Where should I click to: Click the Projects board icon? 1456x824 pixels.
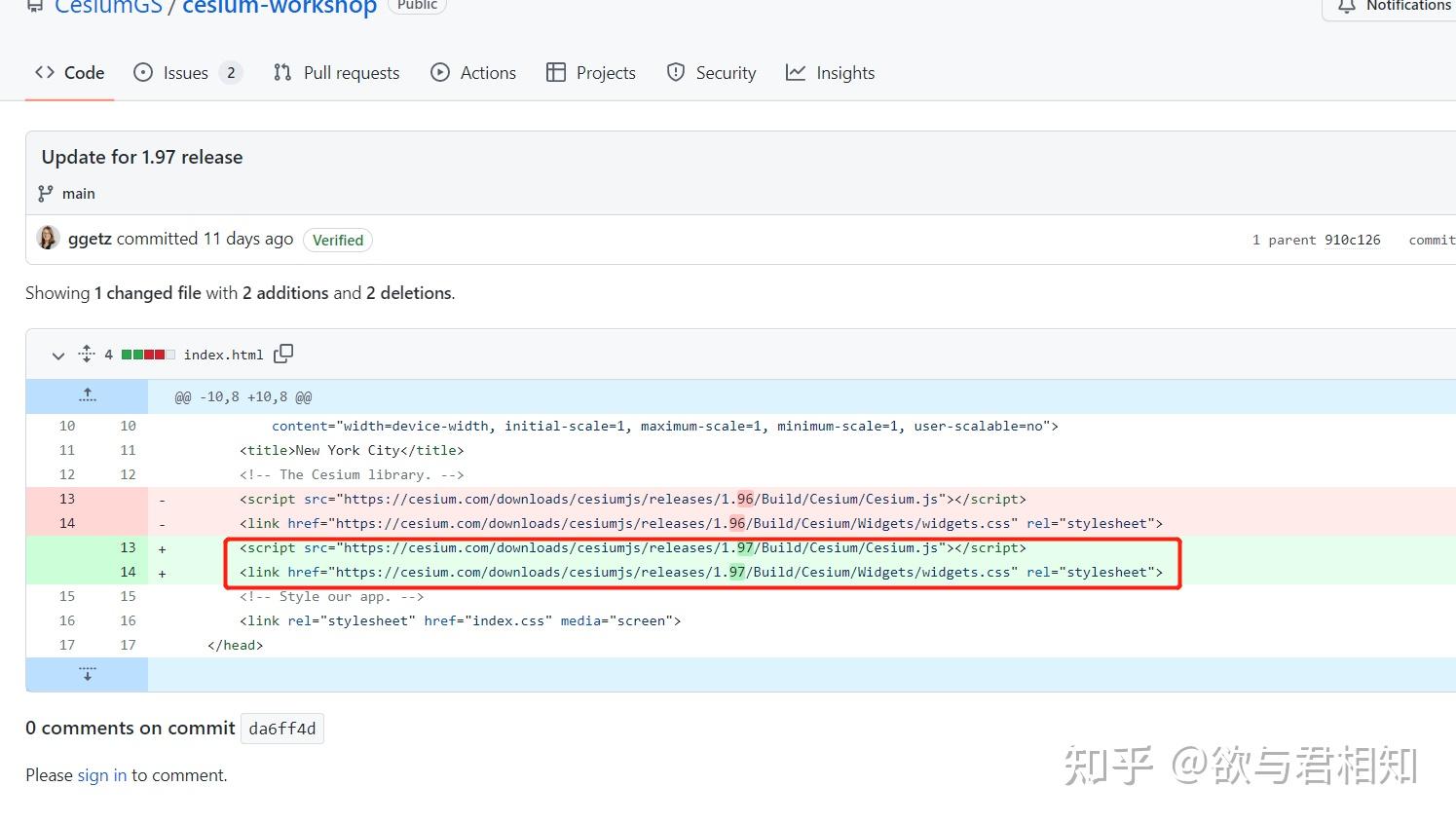click(x=556, y=72)
